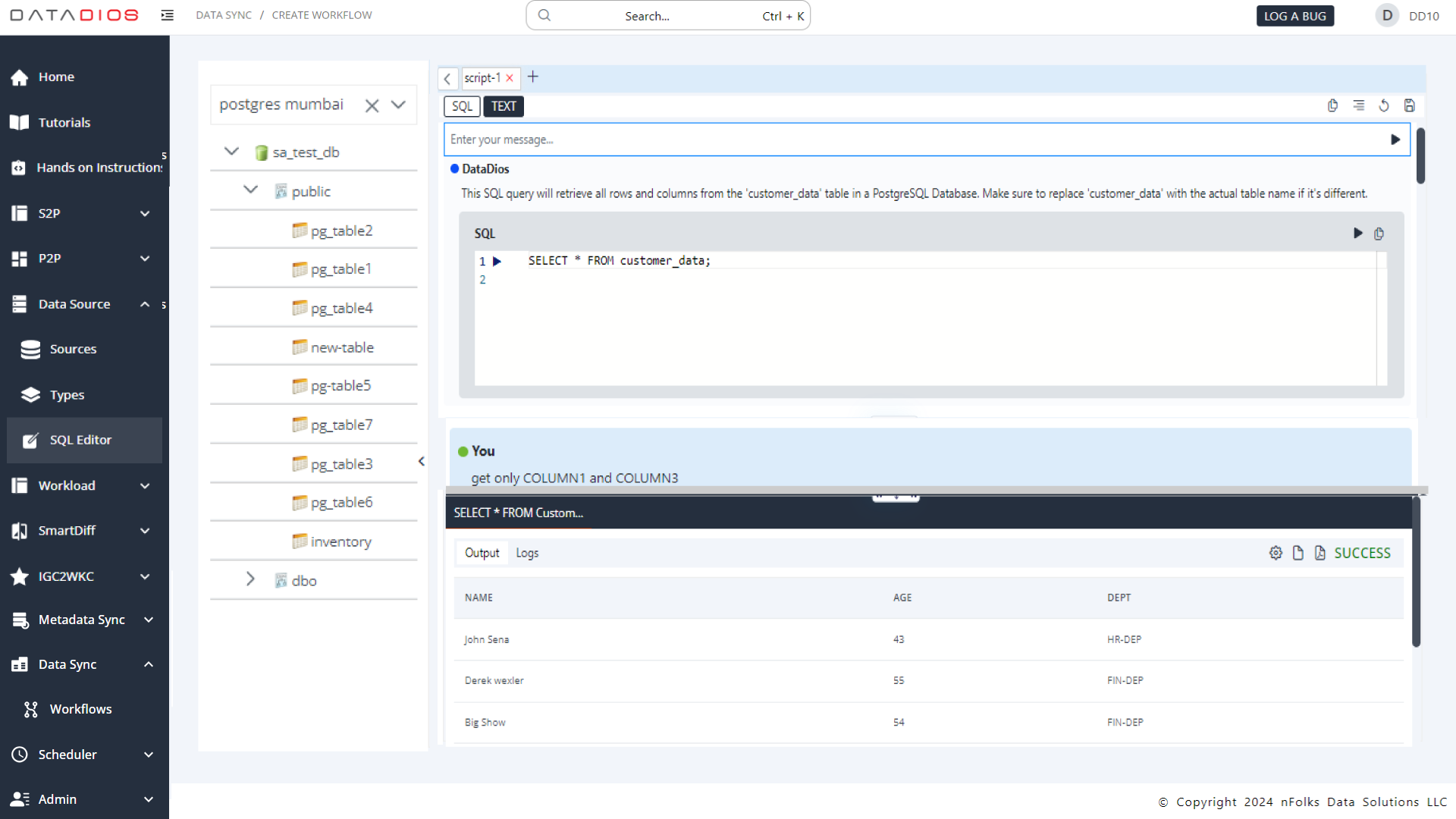Screen dimensions: 1456x819
Task: Open the user avatar D
Action: point(1387,15)
